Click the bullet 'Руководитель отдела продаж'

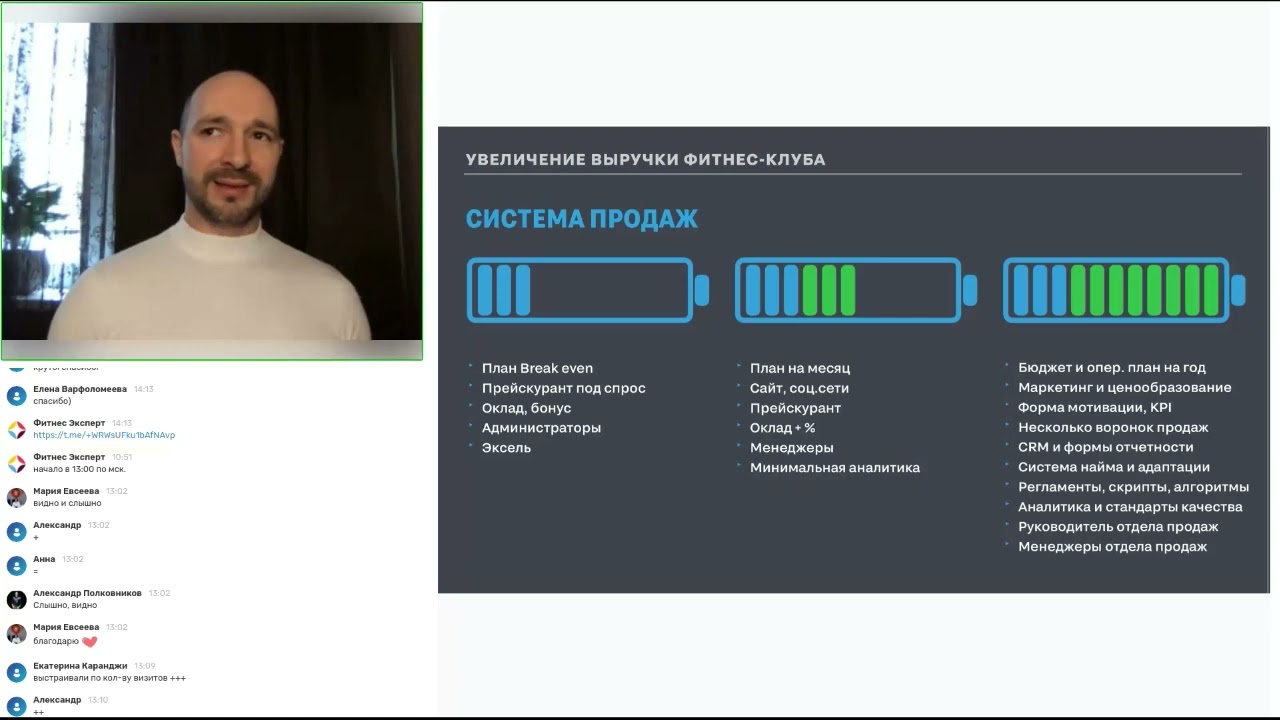tap(1118, 527)
